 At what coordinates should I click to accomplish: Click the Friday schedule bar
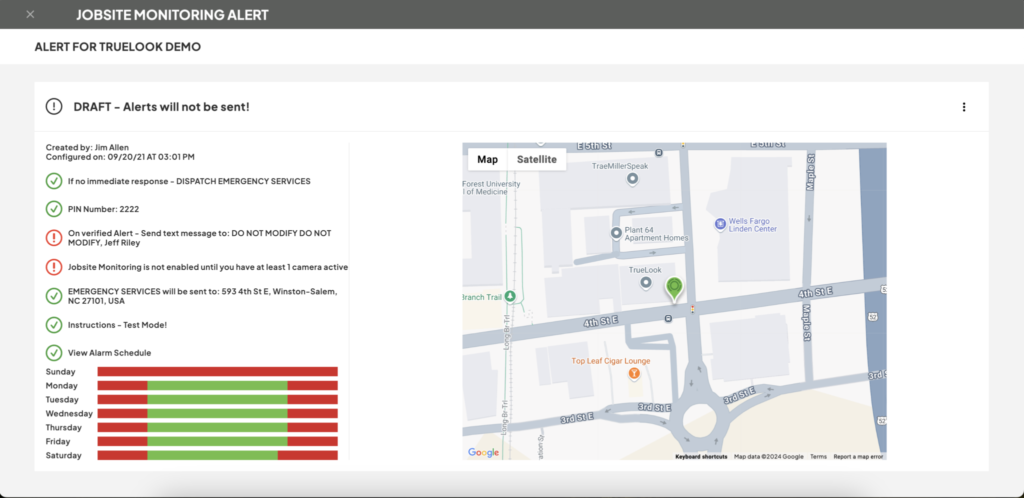pyautogui.click(x=217, y=441)
